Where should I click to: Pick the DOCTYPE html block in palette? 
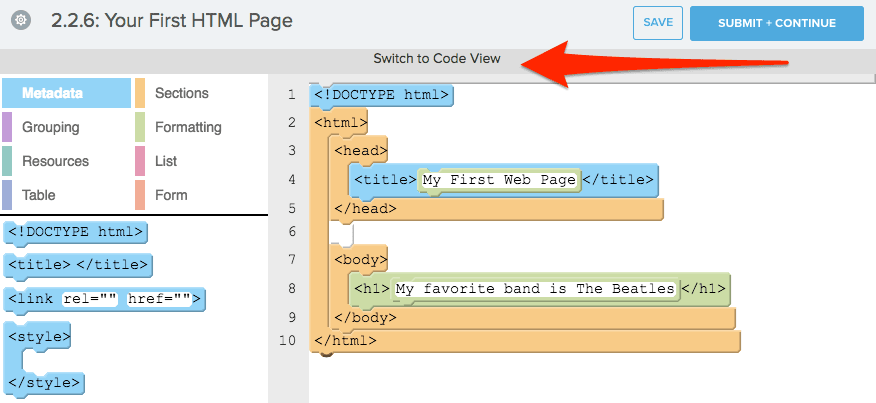75,232
